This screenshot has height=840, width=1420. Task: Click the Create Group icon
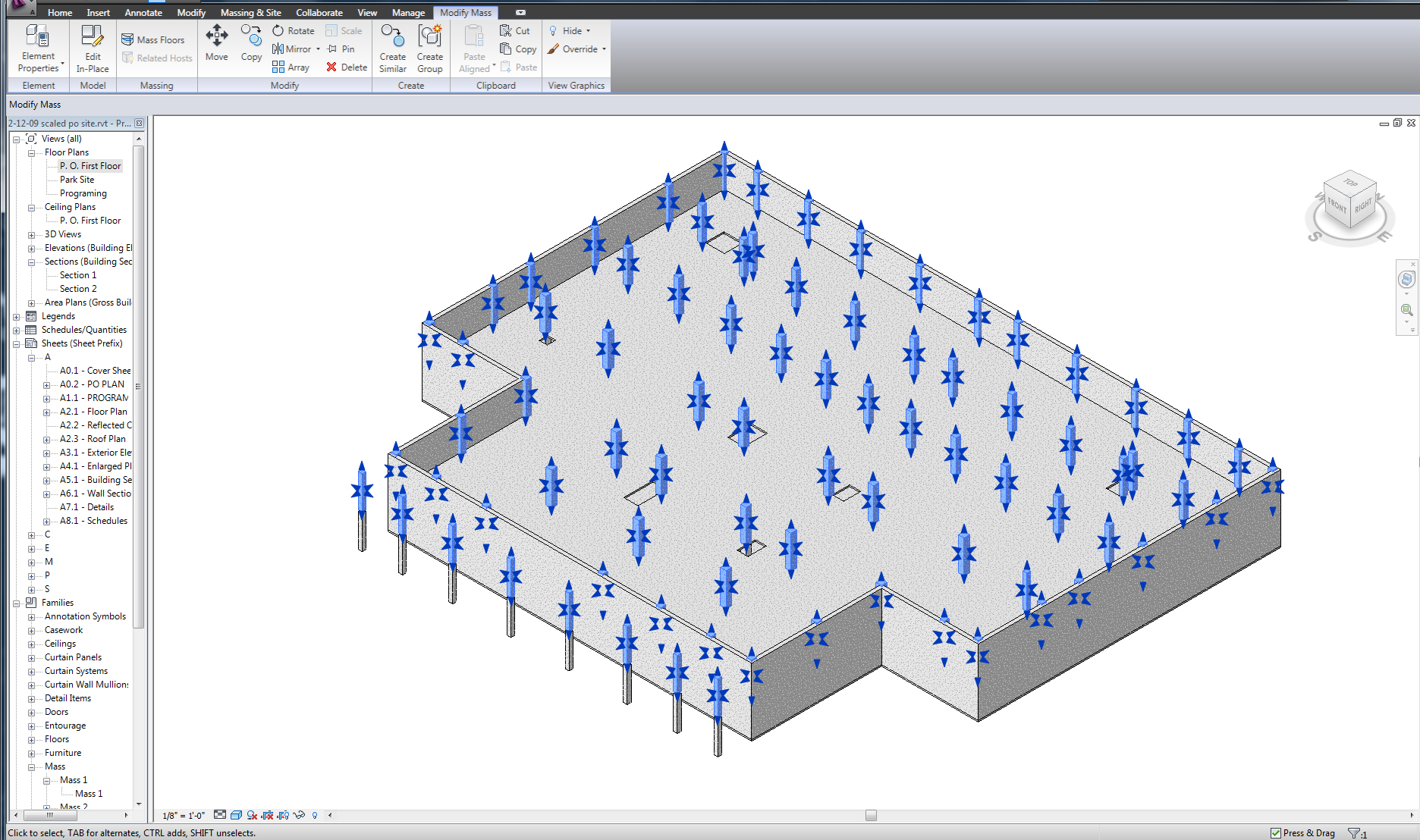pos(429,47)
